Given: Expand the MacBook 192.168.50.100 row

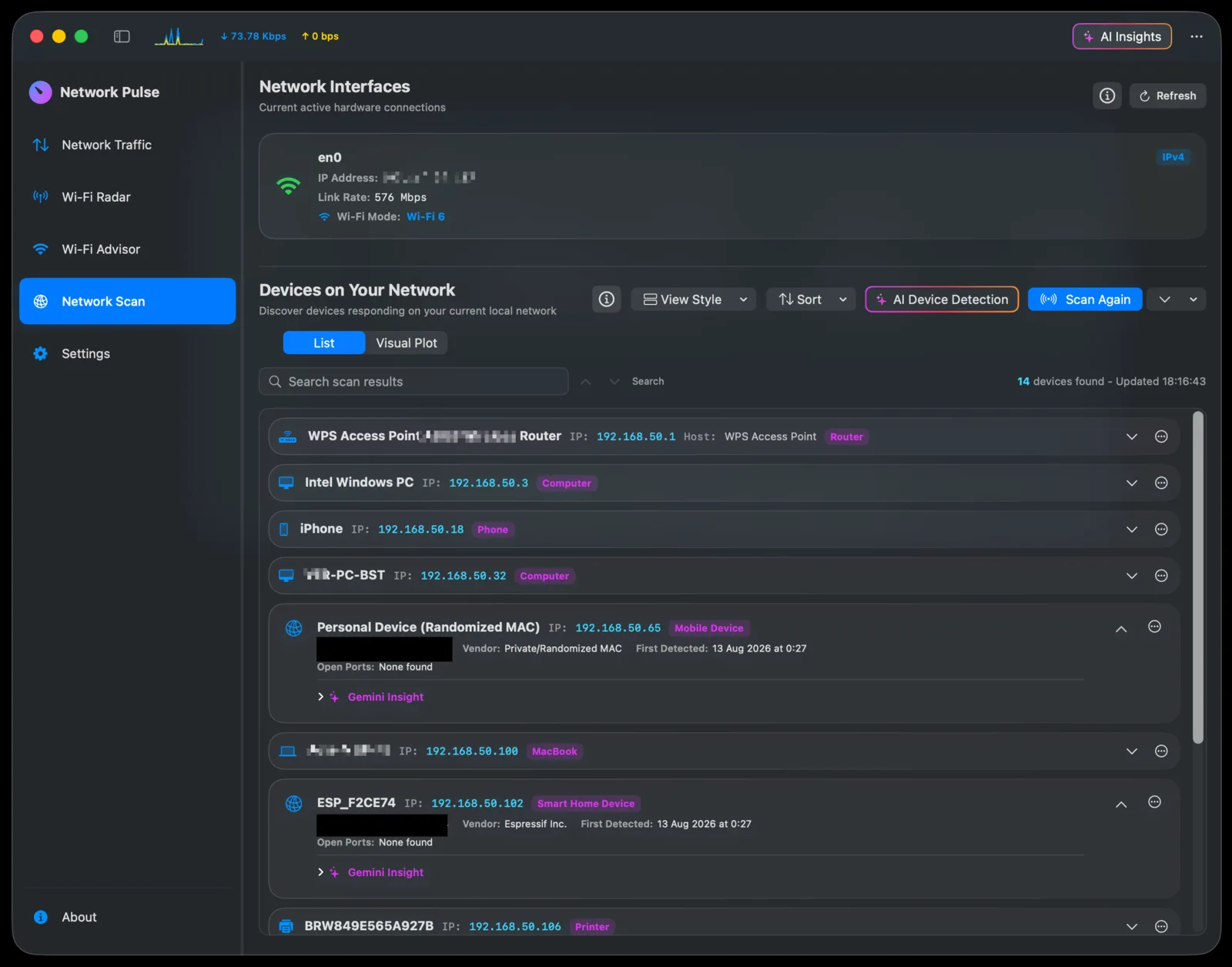Looking at the screenshot, I should 1131,751.
